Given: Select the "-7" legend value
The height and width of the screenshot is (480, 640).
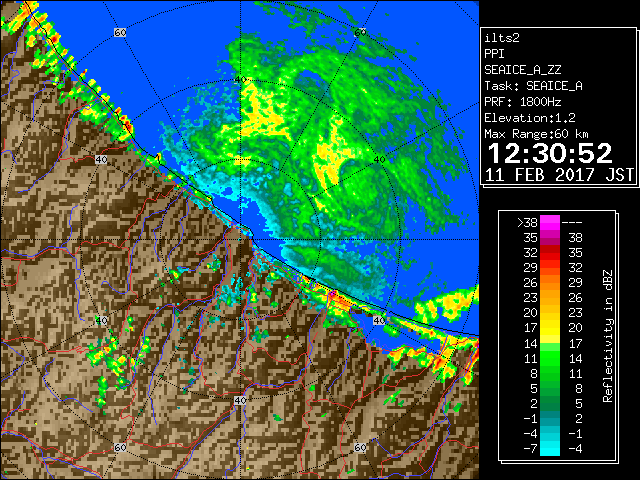Looking at the screenshot, I should pos(530,449).
